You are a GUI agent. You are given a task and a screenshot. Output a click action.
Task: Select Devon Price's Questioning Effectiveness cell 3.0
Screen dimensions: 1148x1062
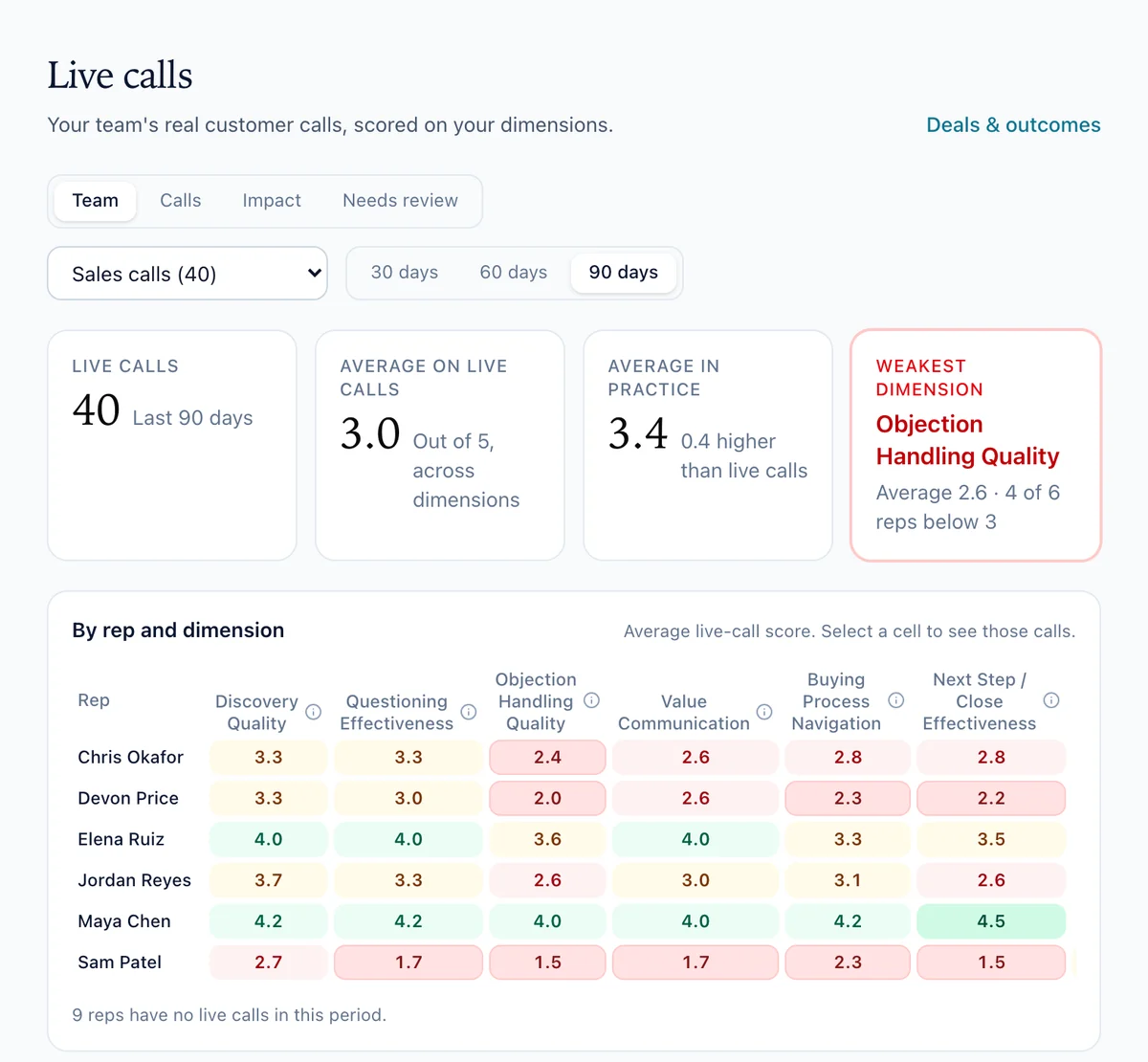point(408,798)
